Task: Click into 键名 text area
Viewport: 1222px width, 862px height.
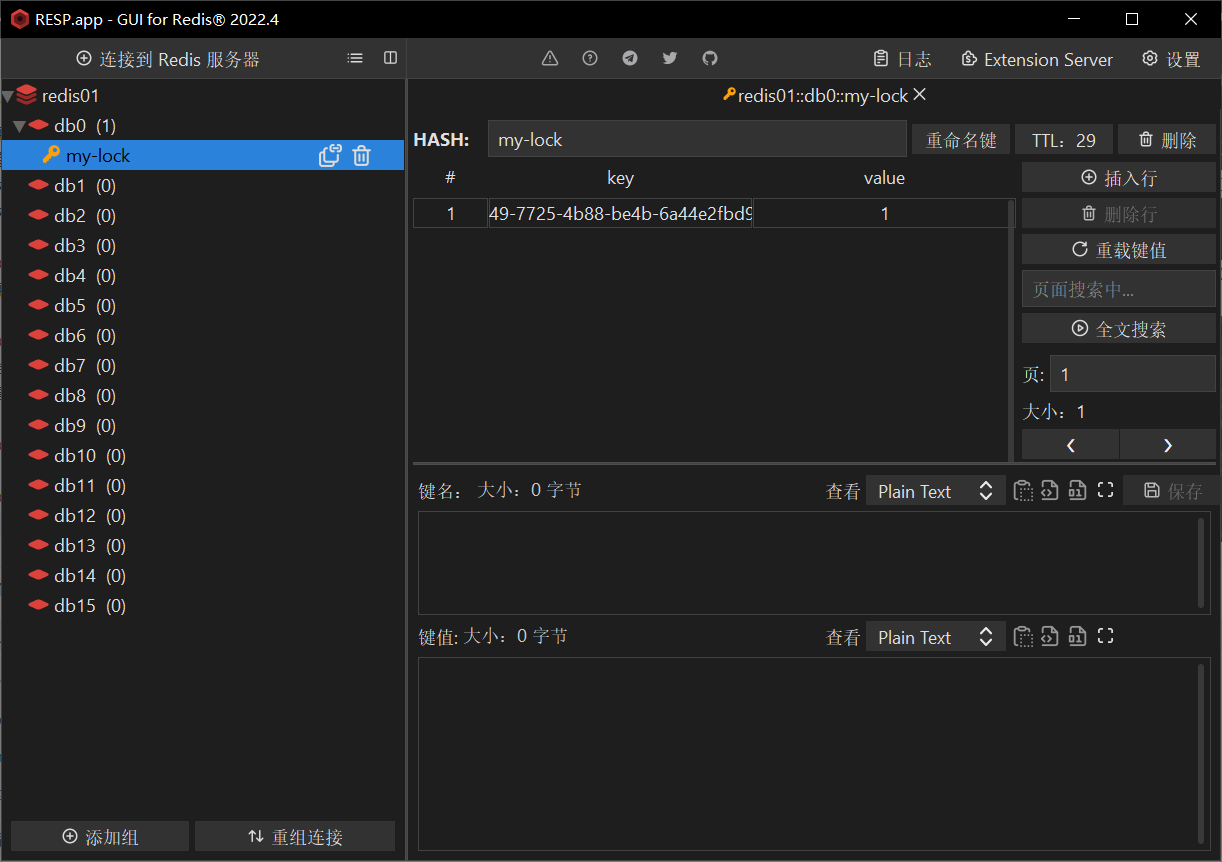Action: tap(814, 563)
